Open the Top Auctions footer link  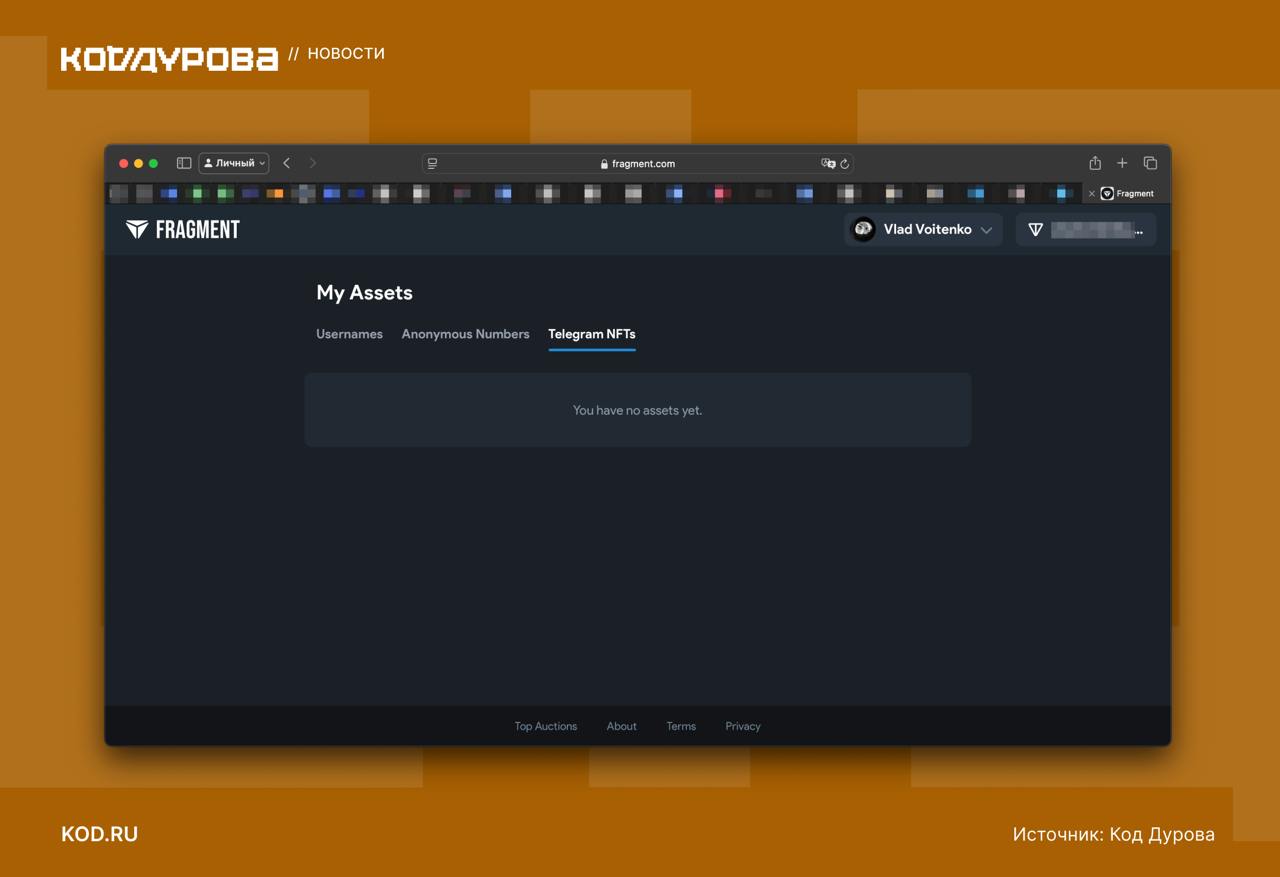tap(546, 726)
